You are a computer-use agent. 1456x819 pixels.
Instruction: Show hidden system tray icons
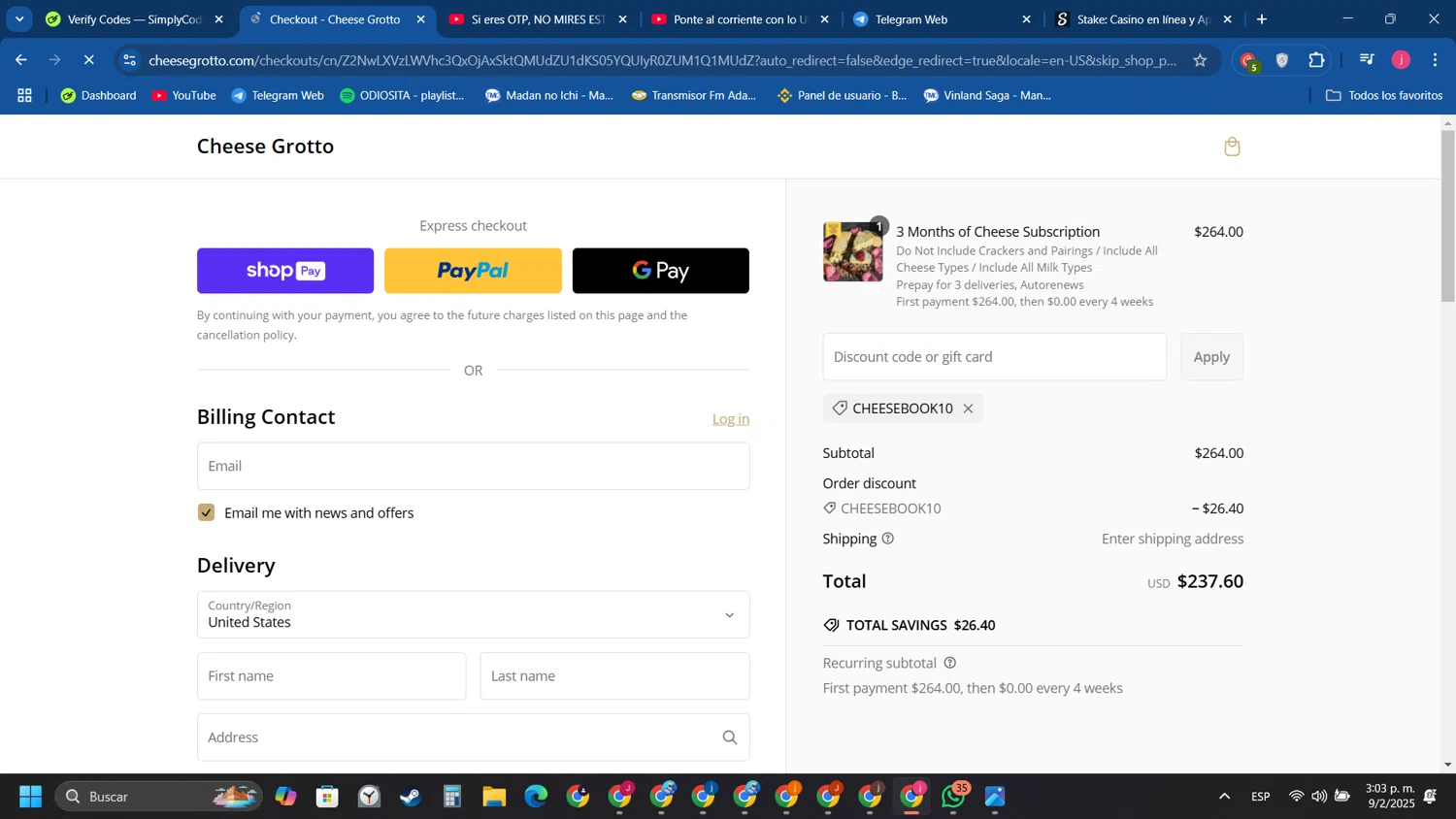click(x=1224, y=797)
